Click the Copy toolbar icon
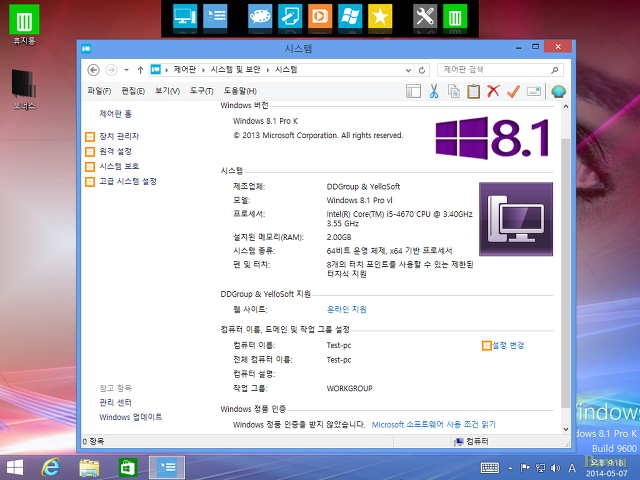640x480 pixels. [453, 91]
